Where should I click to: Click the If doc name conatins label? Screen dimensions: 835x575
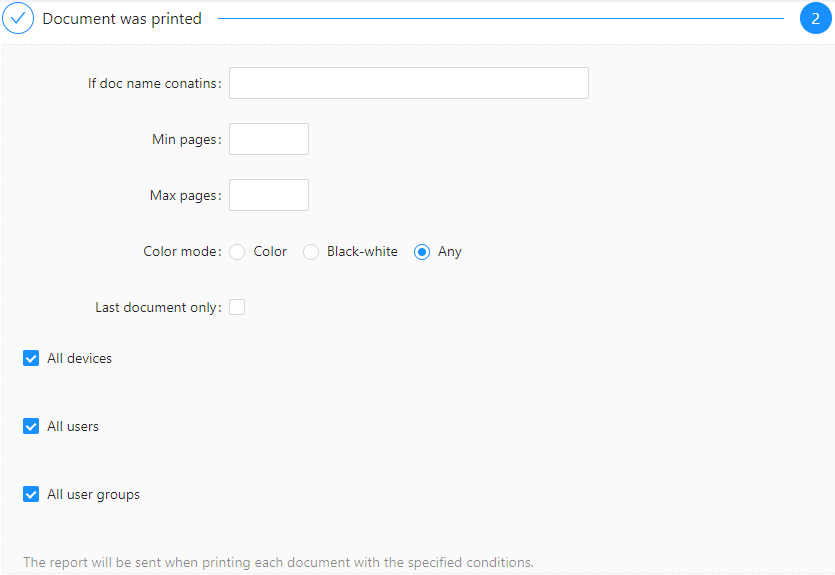(154, 84)
